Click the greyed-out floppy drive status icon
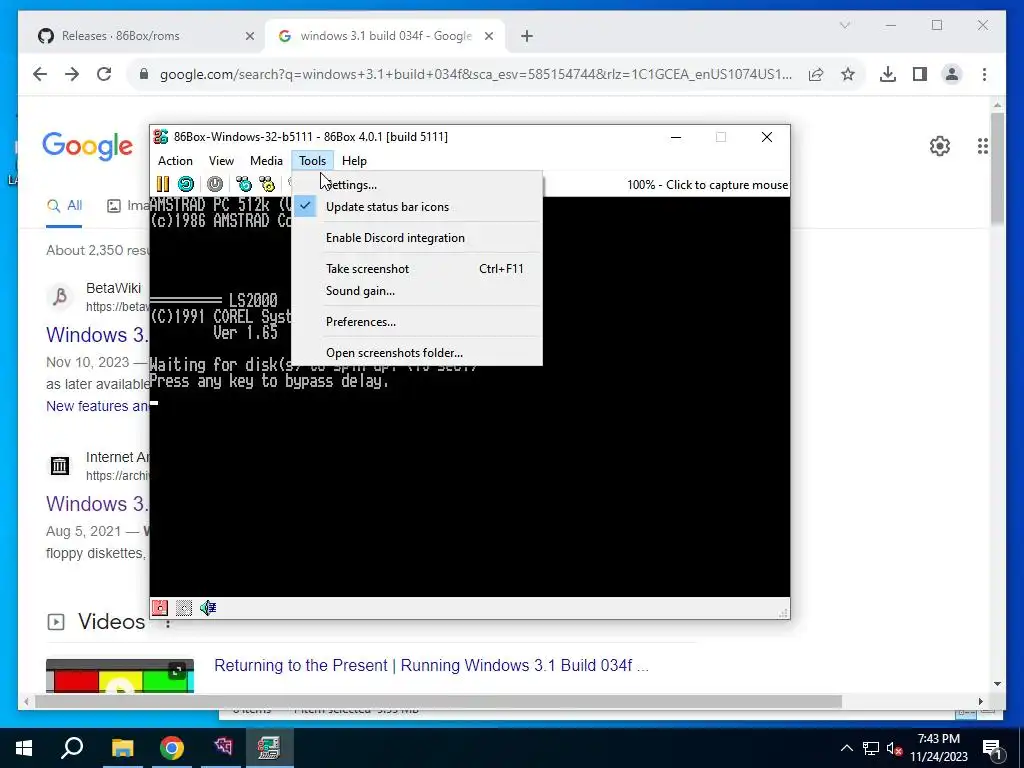Screen dimensions: 1024x768 184,608
